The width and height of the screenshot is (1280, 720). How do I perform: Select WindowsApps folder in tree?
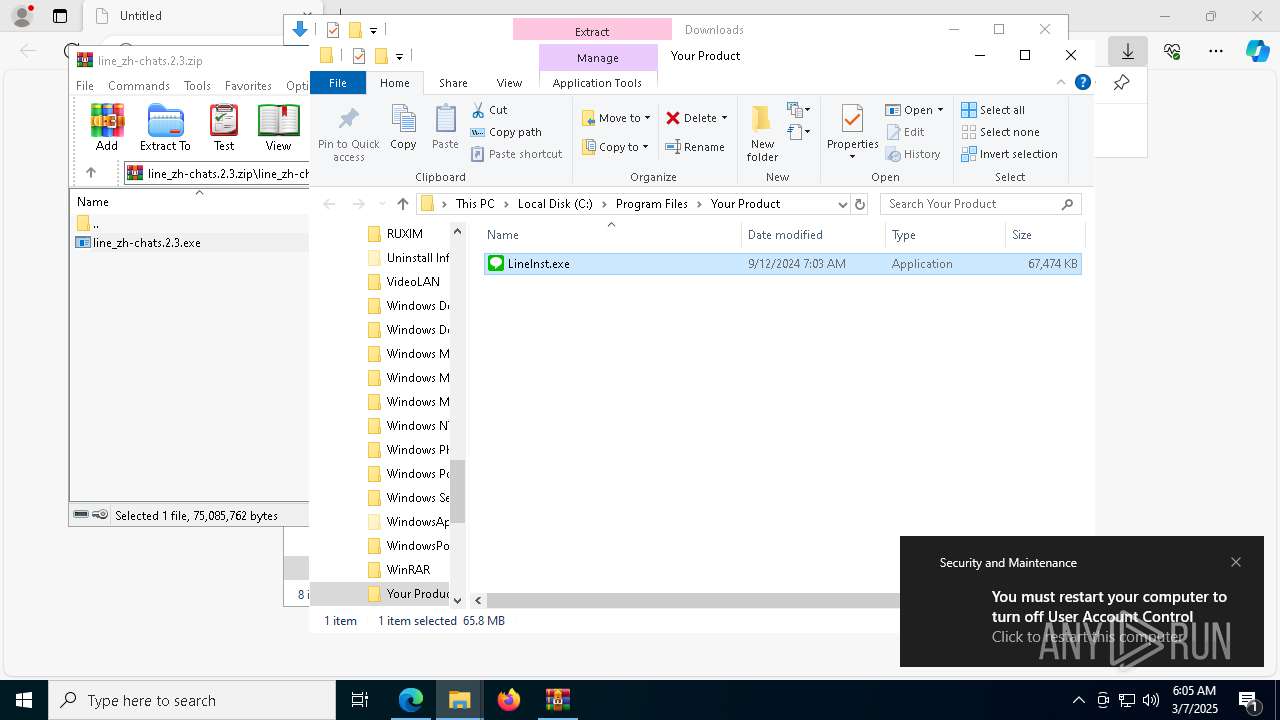(417, 522)
